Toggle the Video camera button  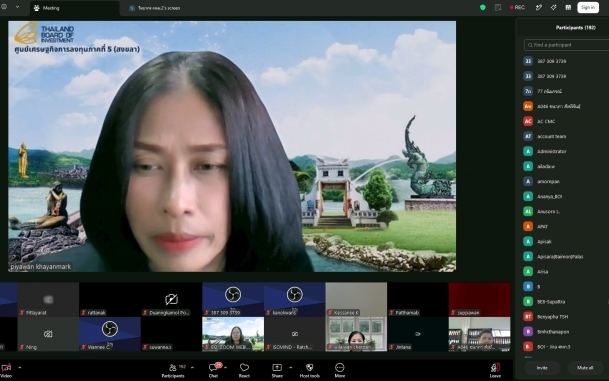click(6, 370)
